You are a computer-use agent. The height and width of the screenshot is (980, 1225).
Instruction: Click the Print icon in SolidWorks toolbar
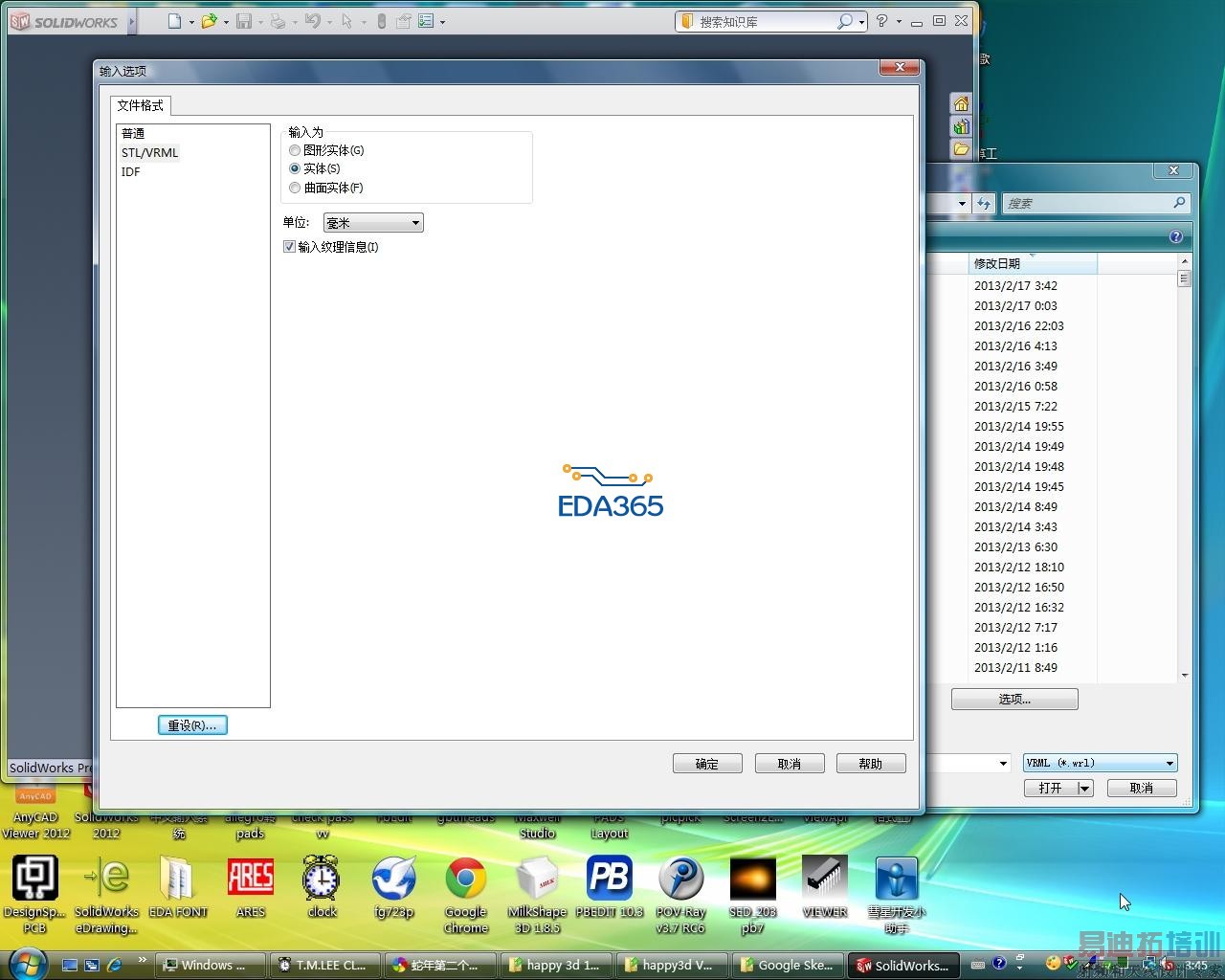(x=278, y=21)
